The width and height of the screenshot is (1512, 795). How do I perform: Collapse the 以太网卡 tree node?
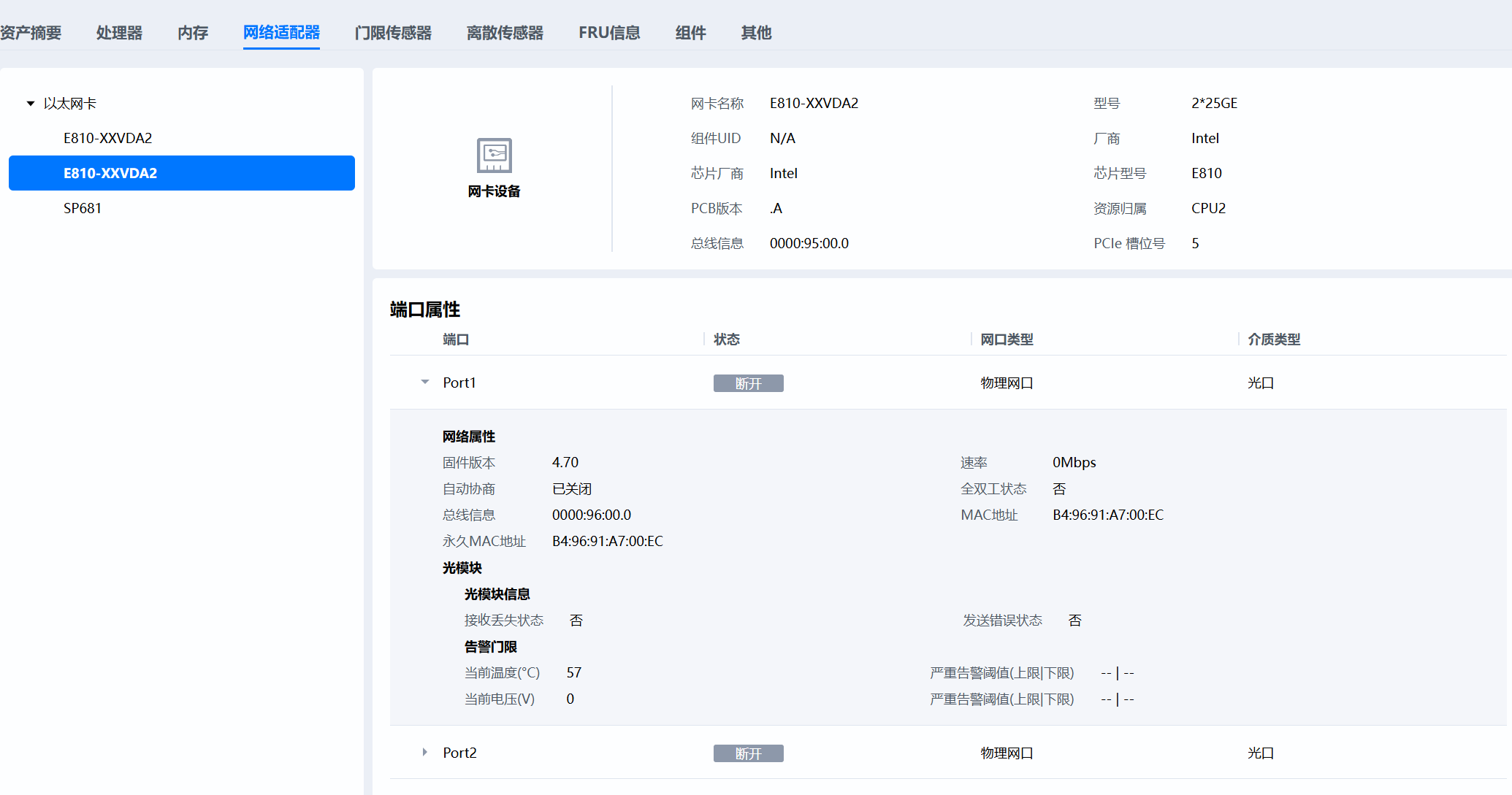31,104
